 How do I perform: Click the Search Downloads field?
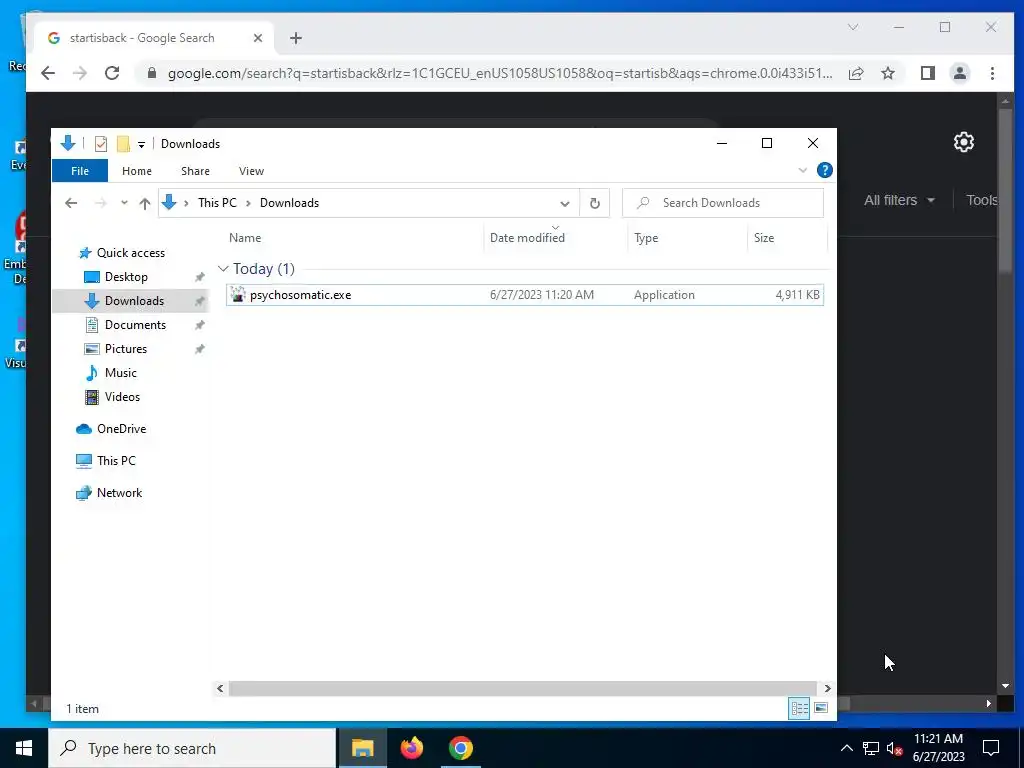723,203
